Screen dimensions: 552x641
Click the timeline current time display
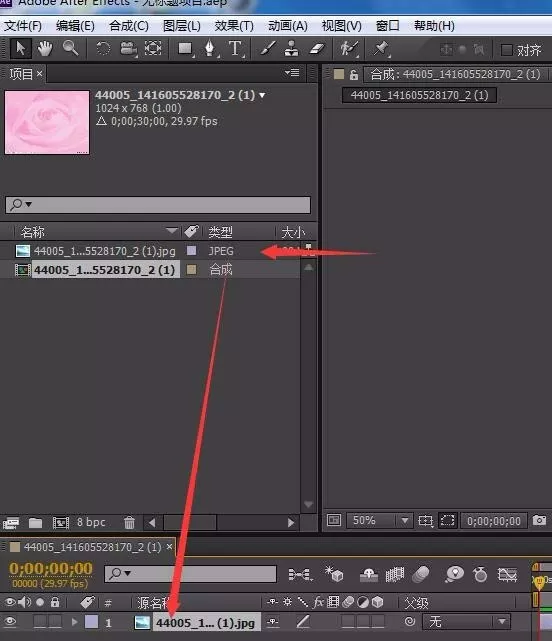[51, 569]
